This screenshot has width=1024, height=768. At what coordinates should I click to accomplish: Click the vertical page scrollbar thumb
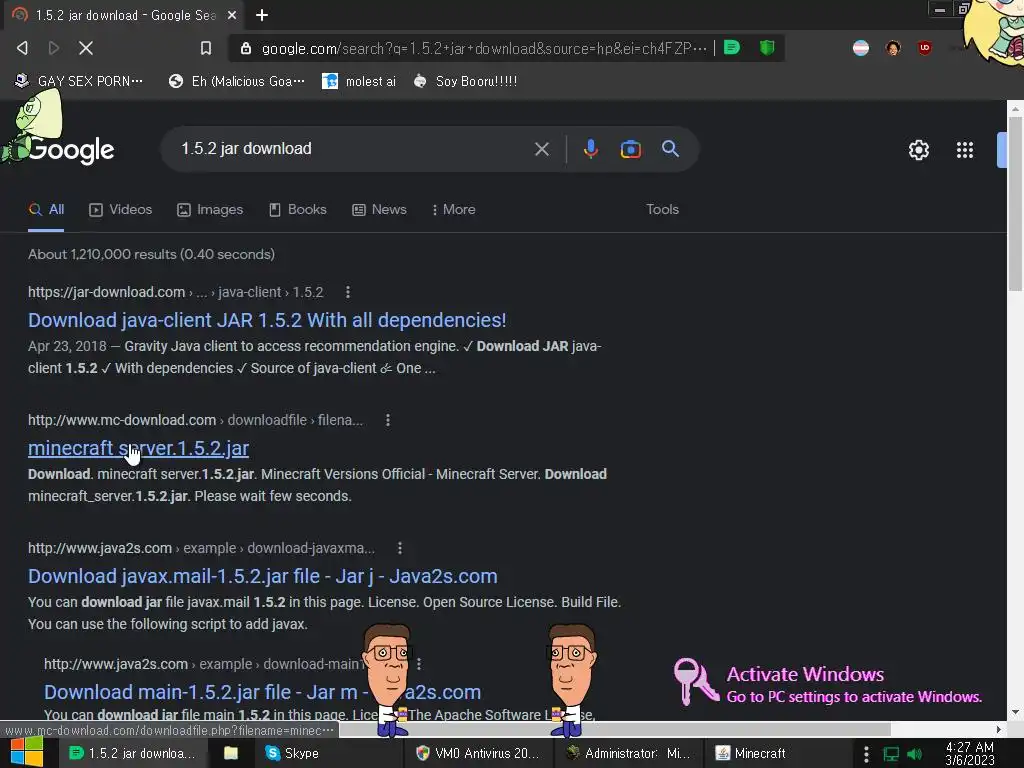pyautogui.click(x=1015, y=204)
